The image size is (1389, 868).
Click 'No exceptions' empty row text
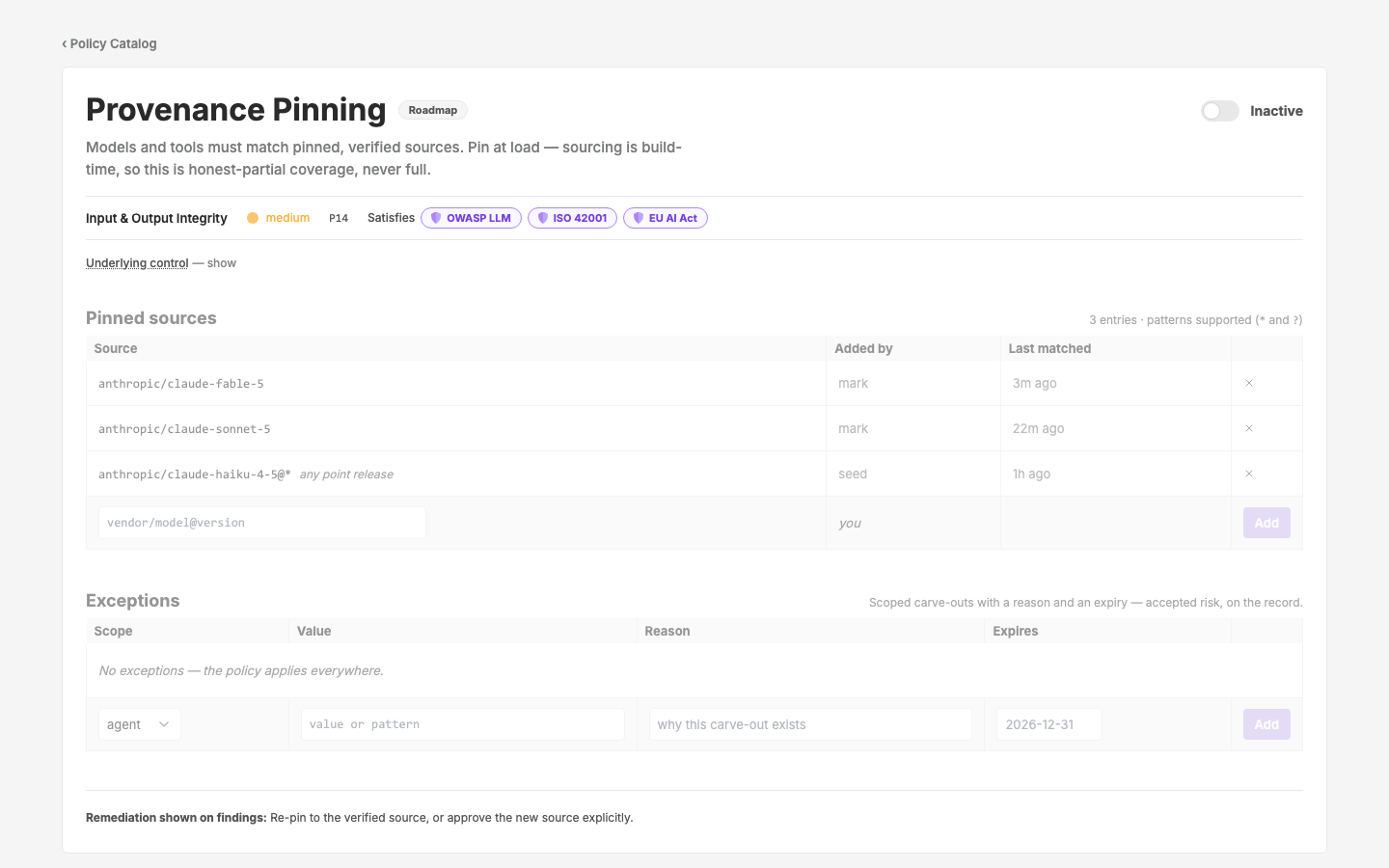[x=241, y=670]
